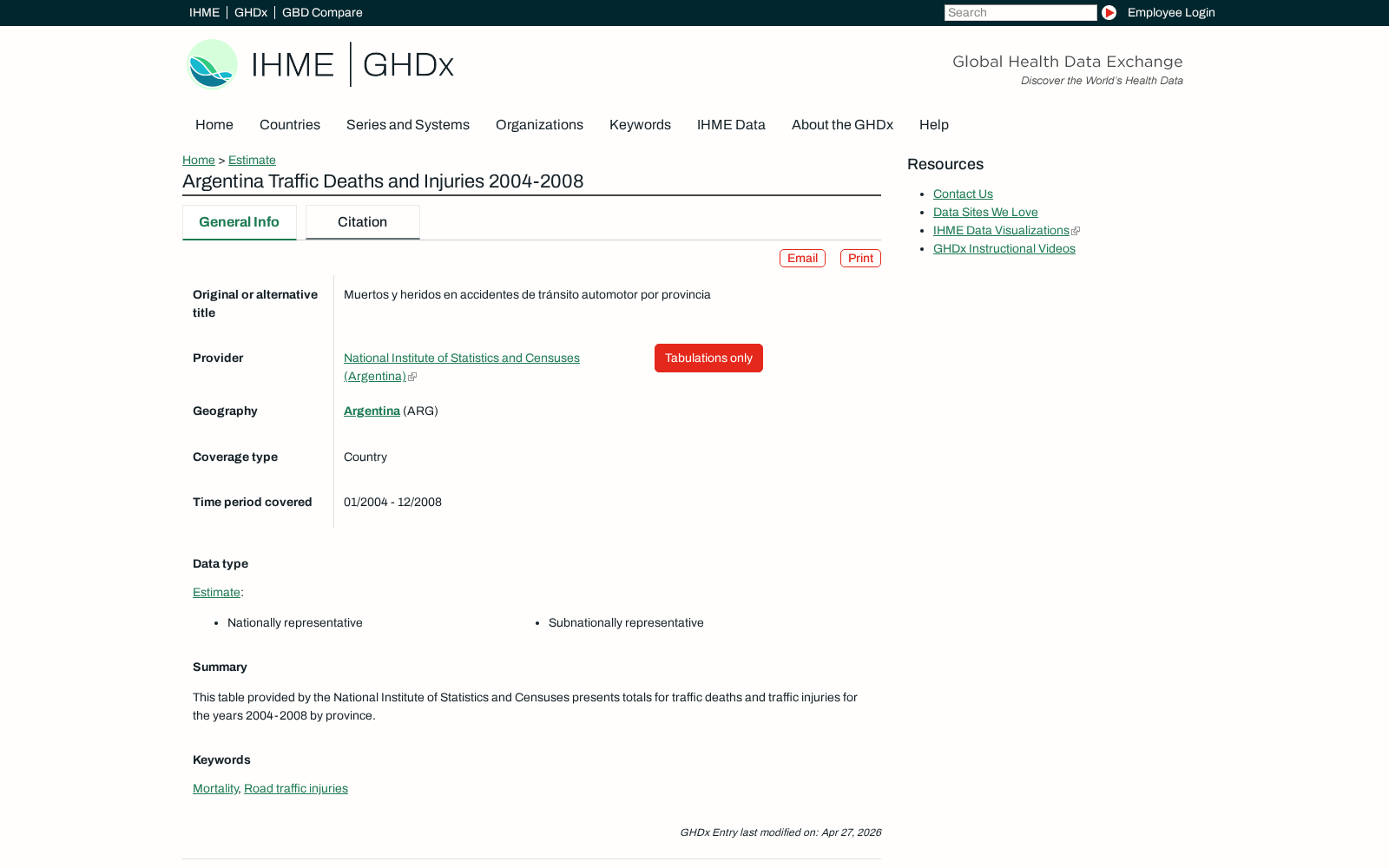Open the Keywords menu item
Screen dimensions: 1389x868
point(640,125)
